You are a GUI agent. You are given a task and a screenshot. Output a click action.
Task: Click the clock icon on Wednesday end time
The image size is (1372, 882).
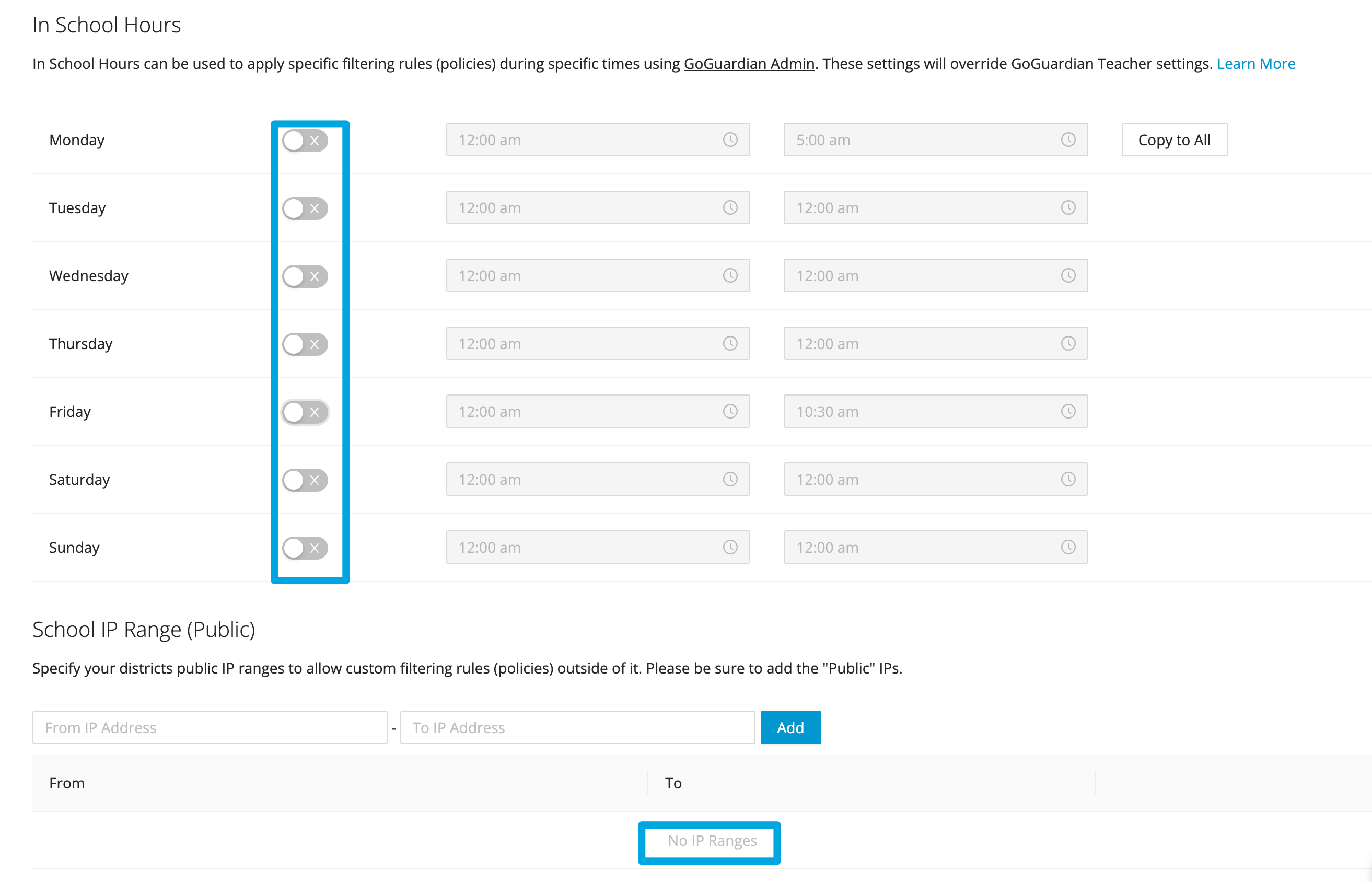click(1069, 275)
